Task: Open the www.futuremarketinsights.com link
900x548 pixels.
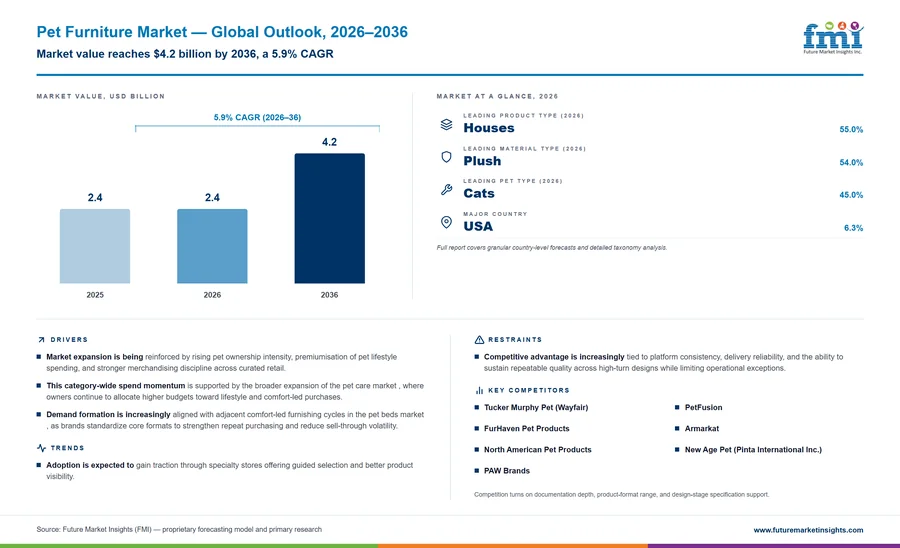Action: tap(808, 530)
